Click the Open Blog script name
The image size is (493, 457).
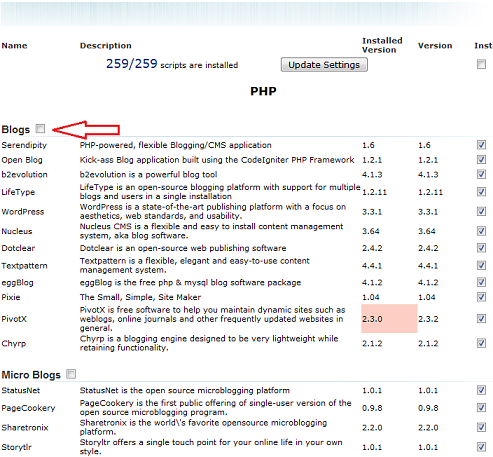click(22, 160)
